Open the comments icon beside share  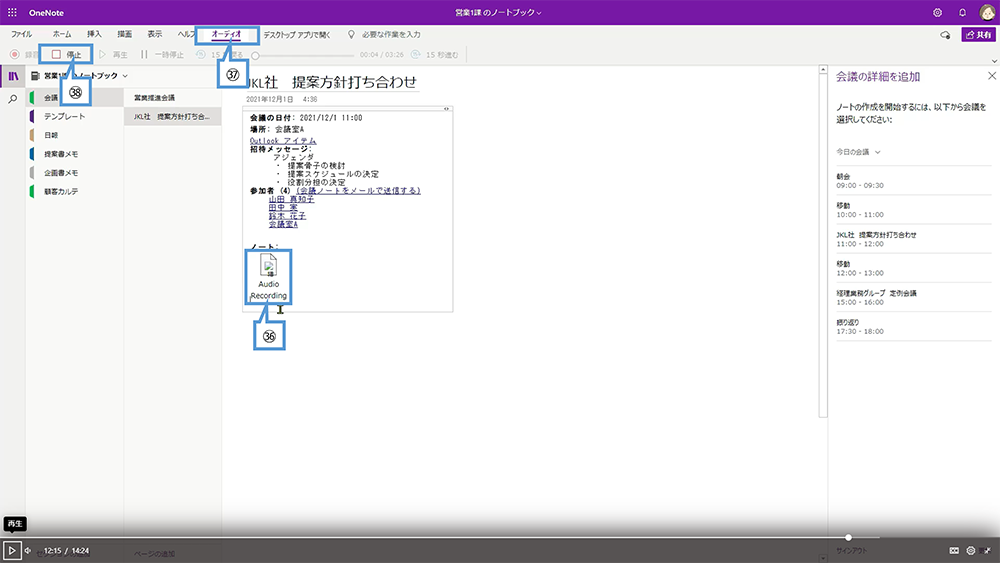945,35
